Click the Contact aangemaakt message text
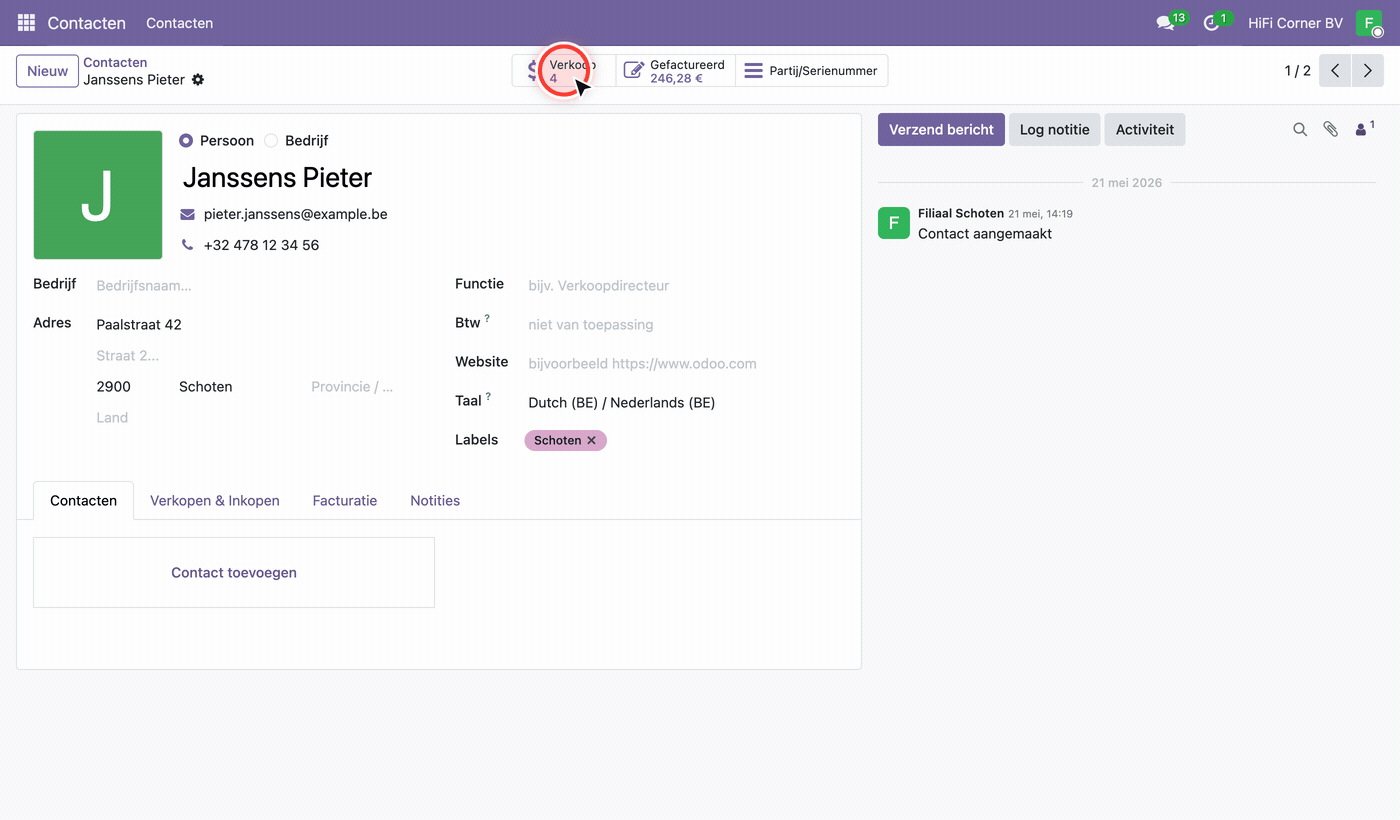This screenshot has height=820, width=1400. (985, 234)
